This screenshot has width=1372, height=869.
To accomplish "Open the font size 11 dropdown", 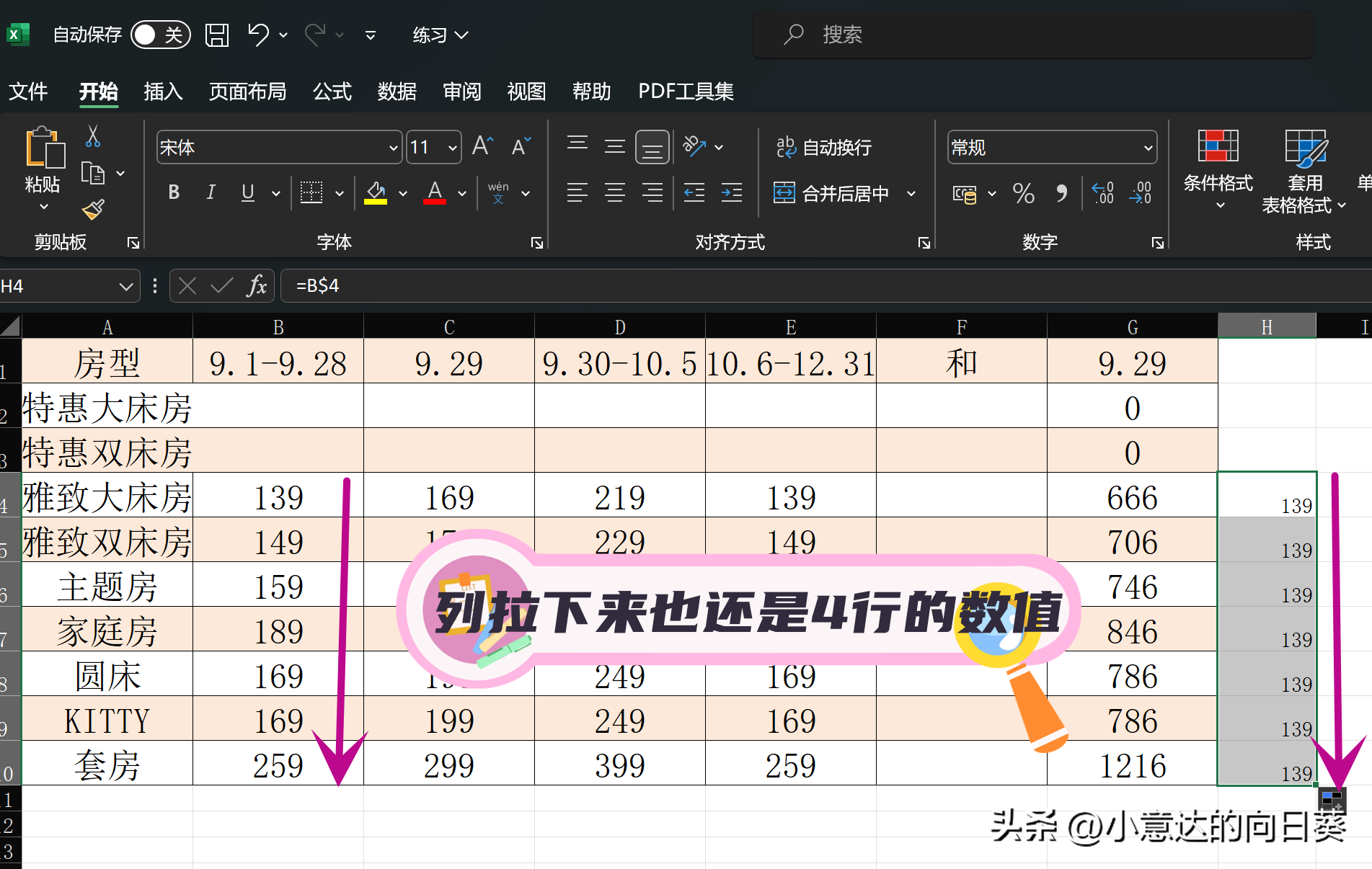I will click(453, 148).
